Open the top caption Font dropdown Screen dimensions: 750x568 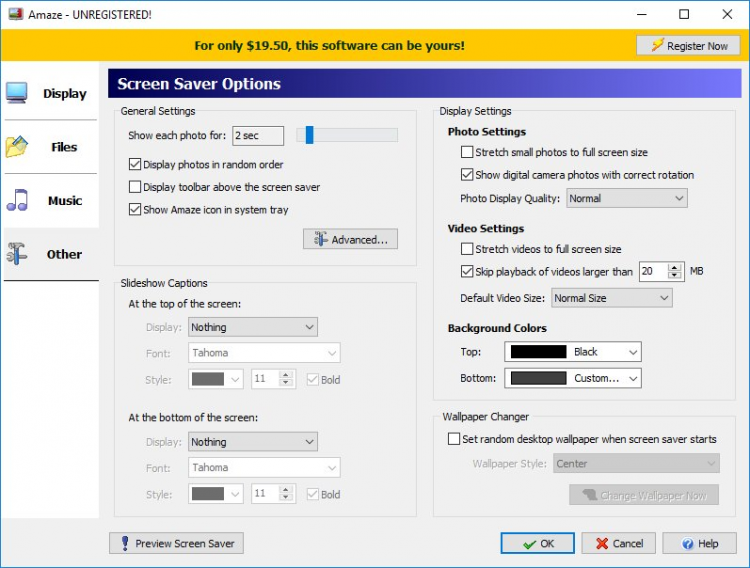[264, 353]
